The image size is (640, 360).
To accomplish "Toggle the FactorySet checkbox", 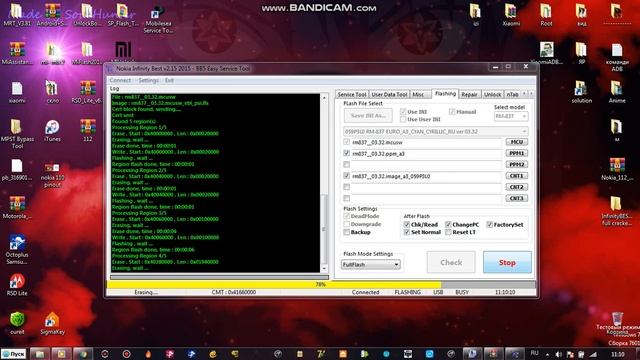I will 489,224.
